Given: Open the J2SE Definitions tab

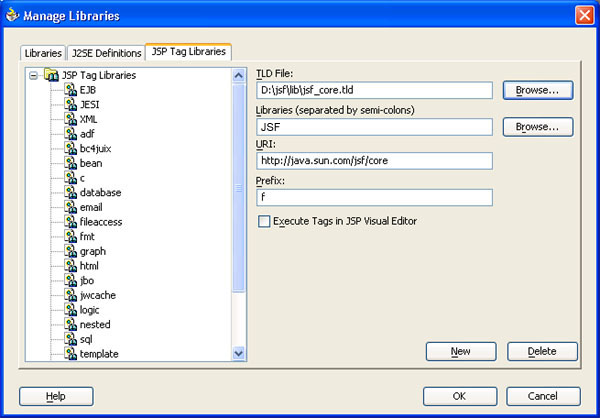Looking at the screenshot, I should (x=106, y=53).
